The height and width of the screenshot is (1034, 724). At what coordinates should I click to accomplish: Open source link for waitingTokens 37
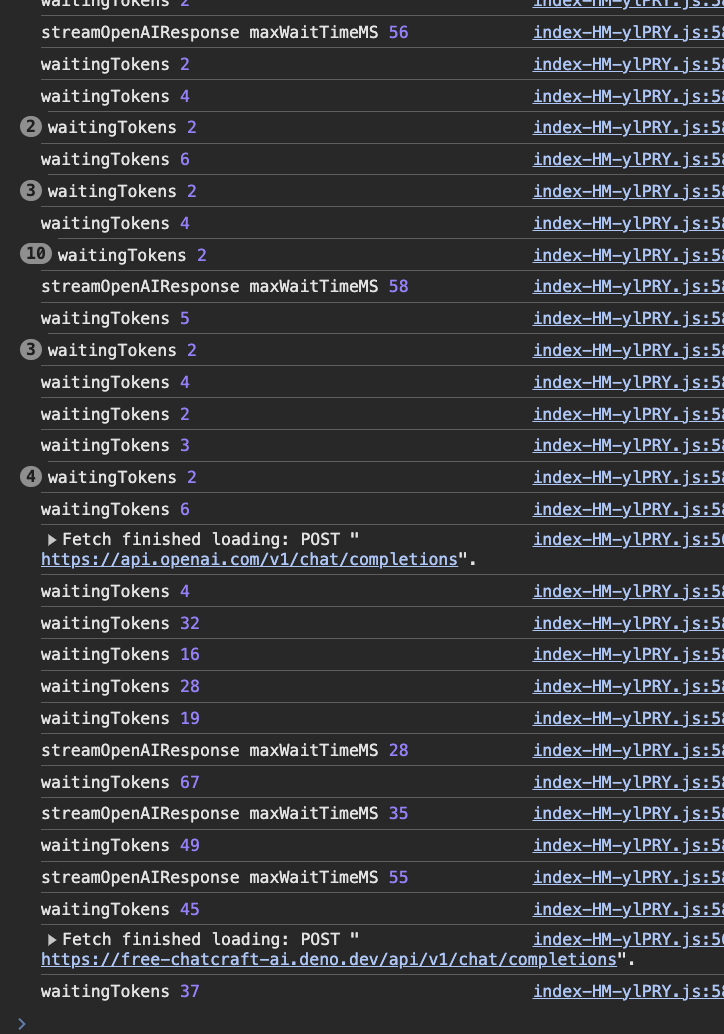628,992
